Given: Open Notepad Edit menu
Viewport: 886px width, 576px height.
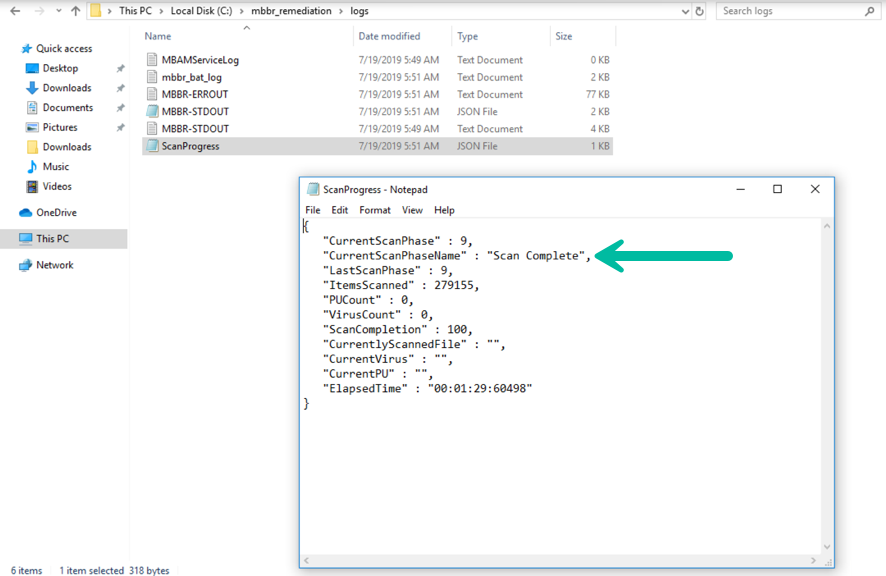Looking at the screenshot, I should coord(340,210).
